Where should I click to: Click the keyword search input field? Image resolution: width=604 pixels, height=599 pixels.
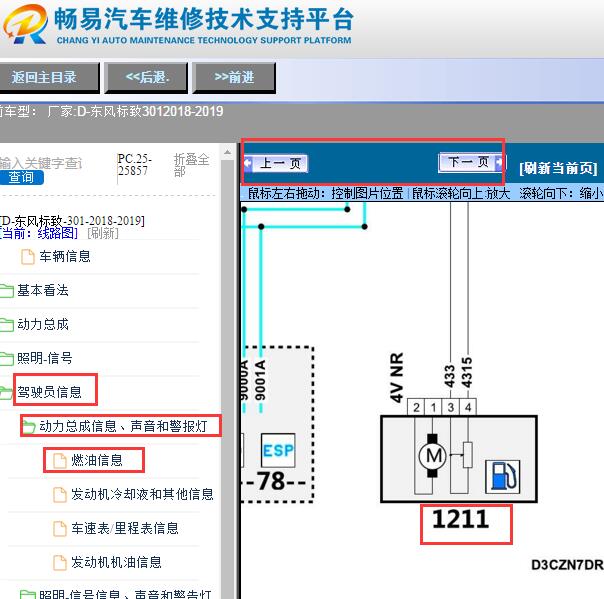pos(41,163)
